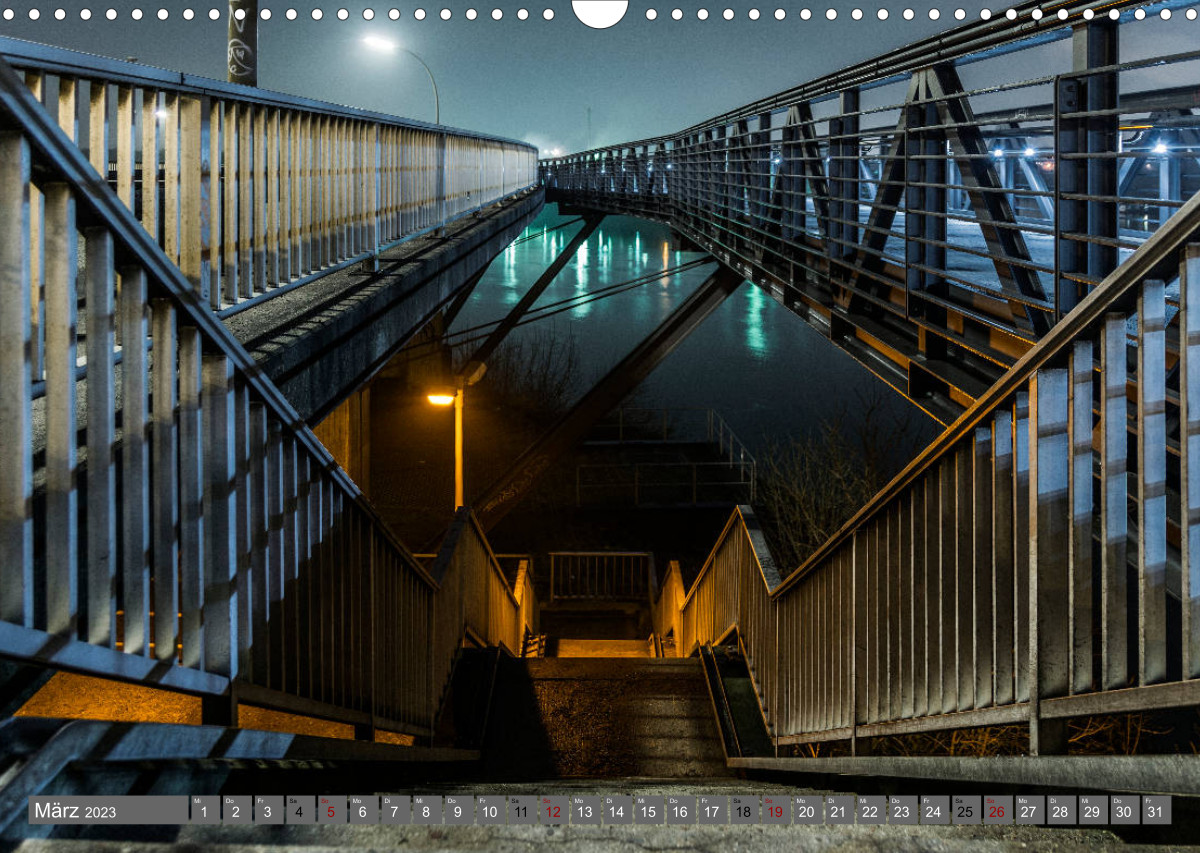Click the red Sunday 12 date
The image size is (1200, 853).
554,811
